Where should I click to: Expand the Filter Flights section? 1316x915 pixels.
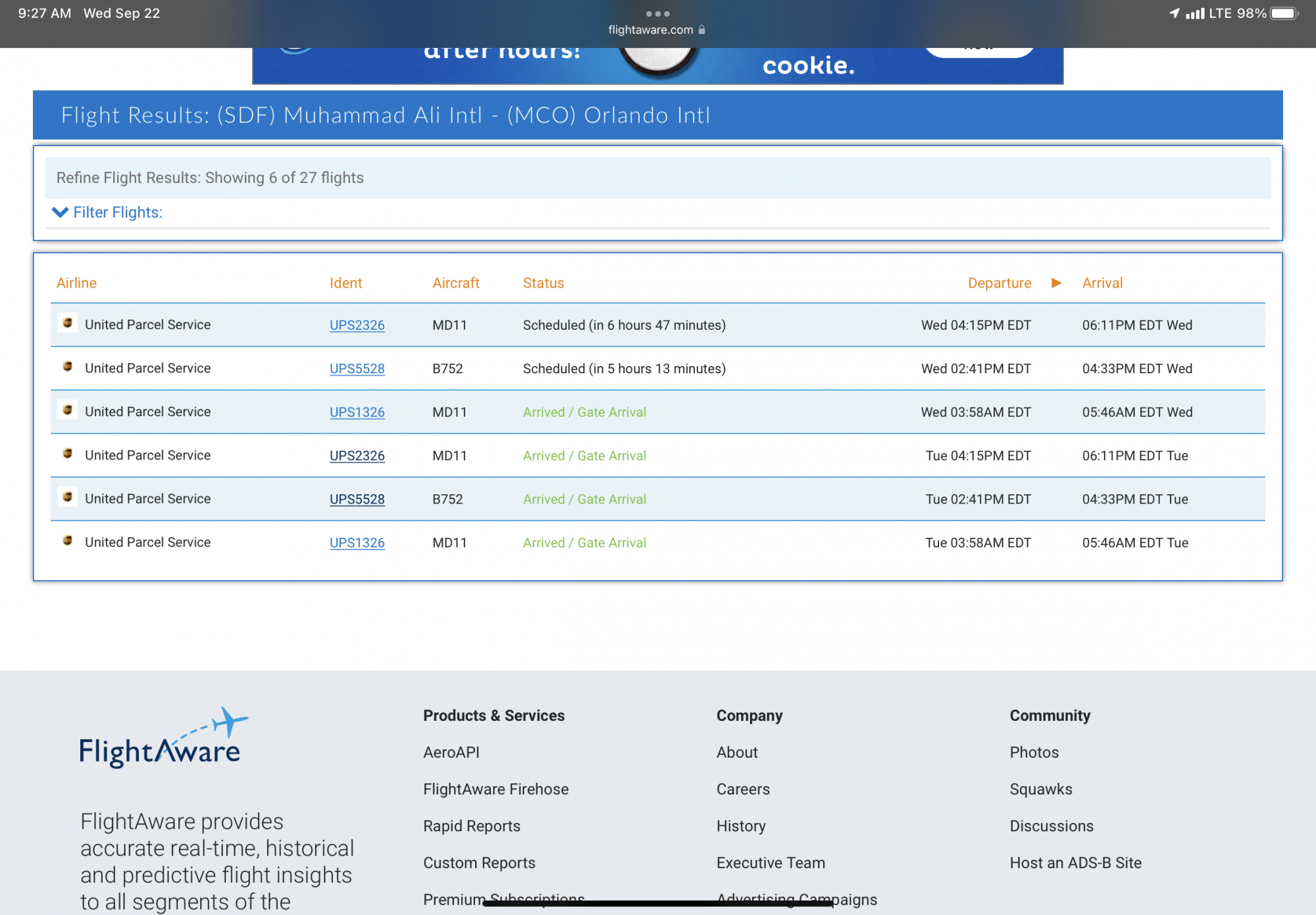pos(107,213)
